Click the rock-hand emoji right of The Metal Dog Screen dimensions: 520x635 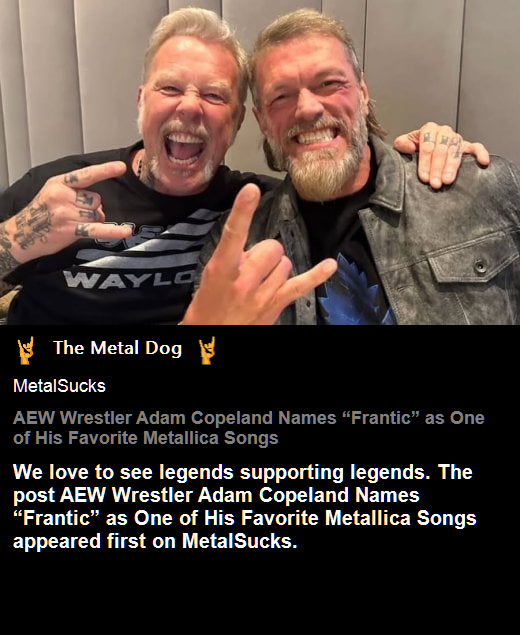click(207, 350)
